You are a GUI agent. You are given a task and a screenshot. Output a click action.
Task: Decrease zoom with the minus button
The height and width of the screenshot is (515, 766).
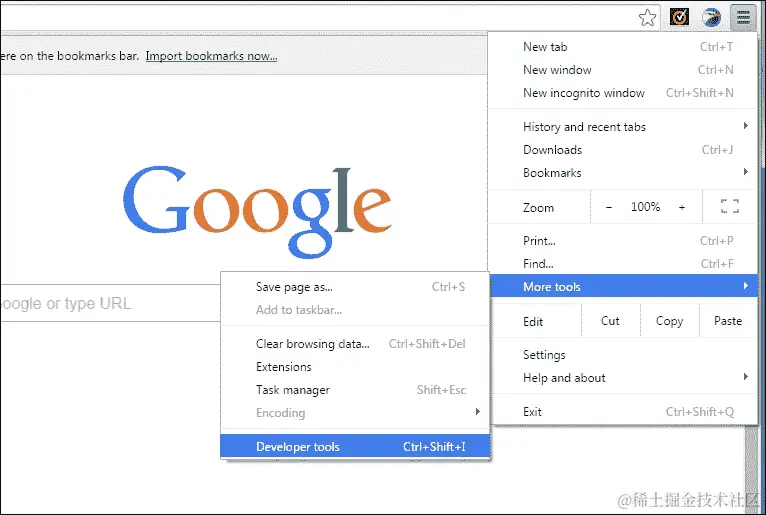tap(609, 207)
